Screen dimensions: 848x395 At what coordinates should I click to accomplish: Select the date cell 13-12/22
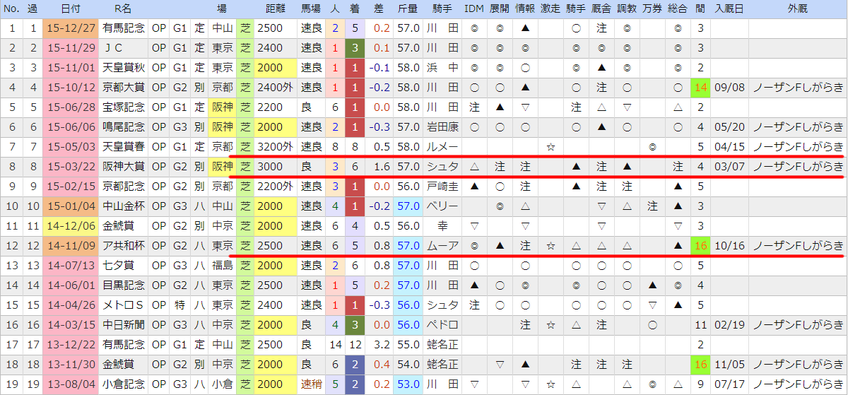(x=69, y=344)
